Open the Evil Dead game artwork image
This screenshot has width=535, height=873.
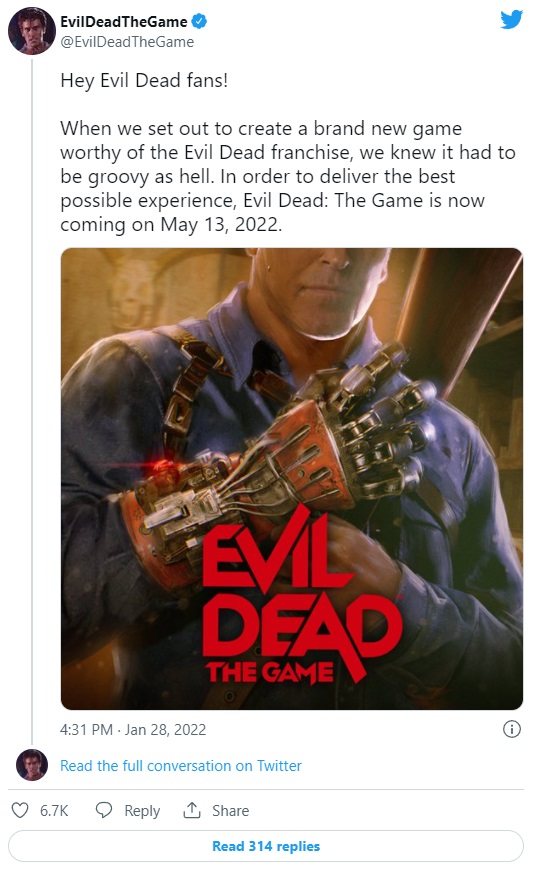pos(292,479)
